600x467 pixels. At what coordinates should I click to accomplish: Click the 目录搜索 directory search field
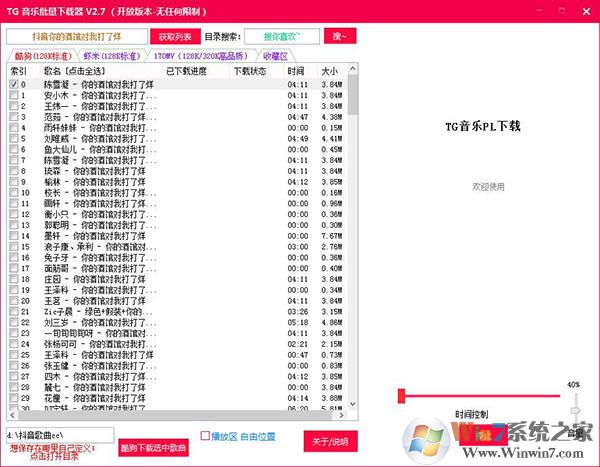(282, 37)
